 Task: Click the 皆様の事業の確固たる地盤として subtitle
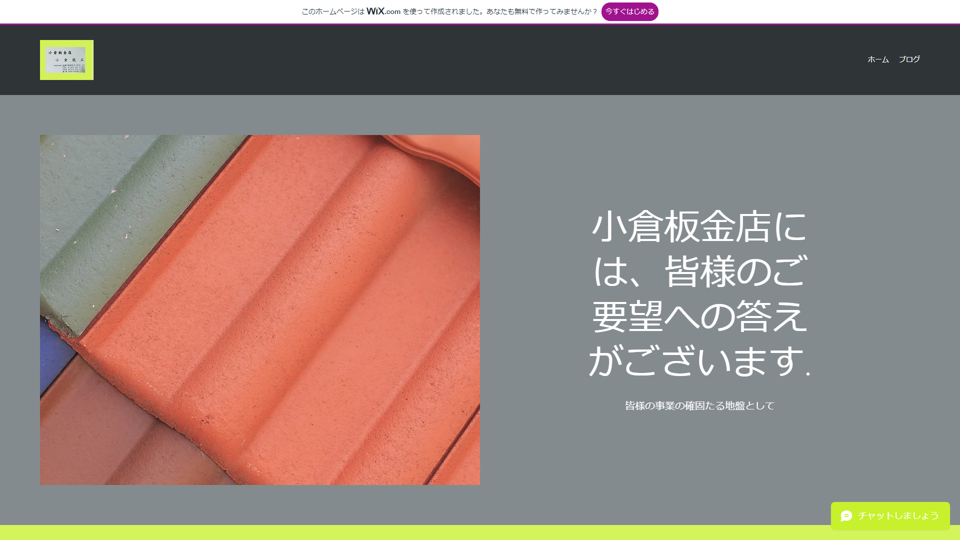click(699, 406)
